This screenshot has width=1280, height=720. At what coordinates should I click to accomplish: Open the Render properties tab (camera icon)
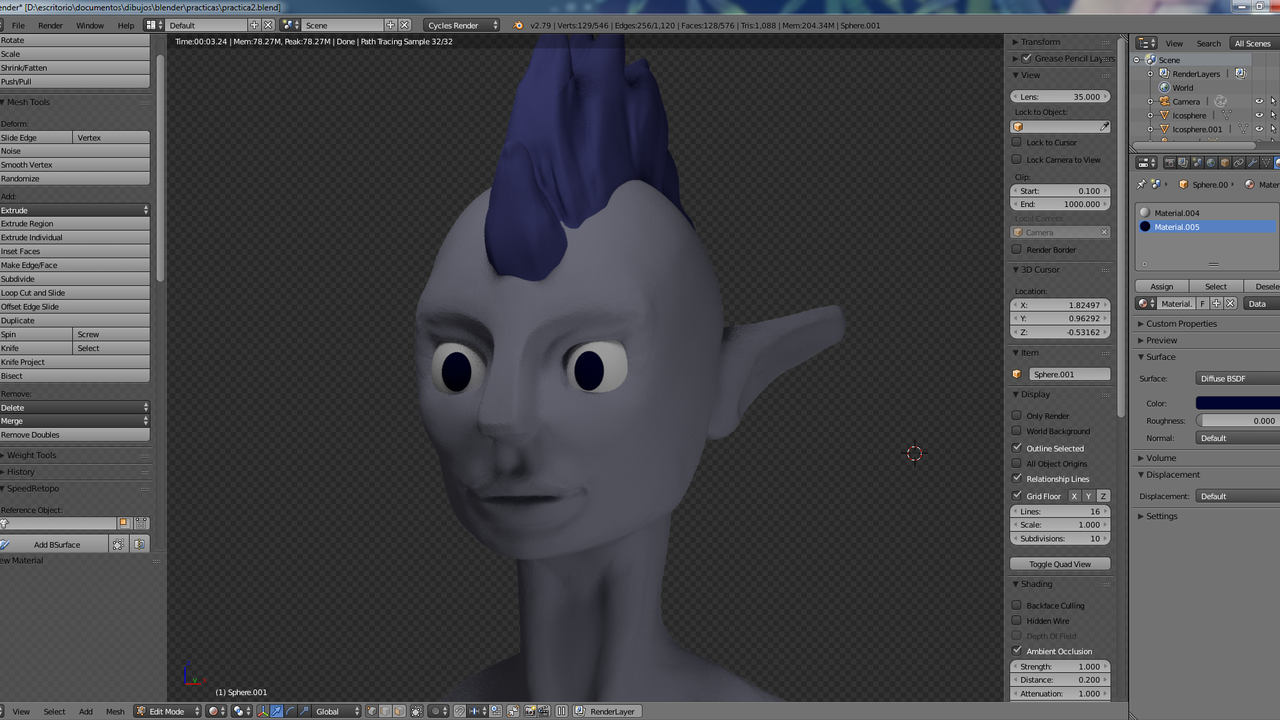(1170, 163)
